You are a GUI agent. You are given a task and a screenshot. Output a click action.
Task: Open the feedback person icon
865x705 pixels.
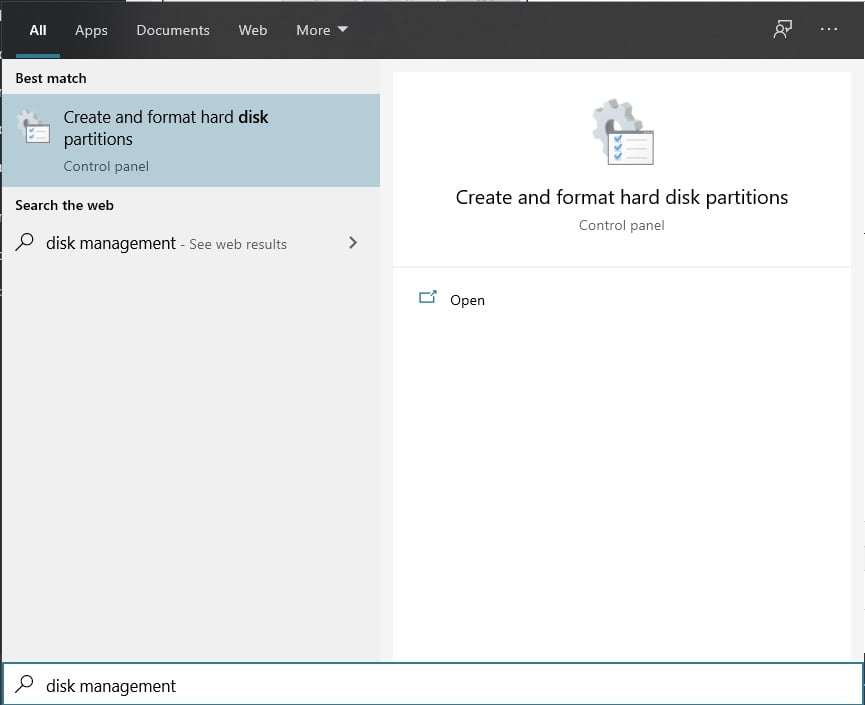click(x=782, y=29)
